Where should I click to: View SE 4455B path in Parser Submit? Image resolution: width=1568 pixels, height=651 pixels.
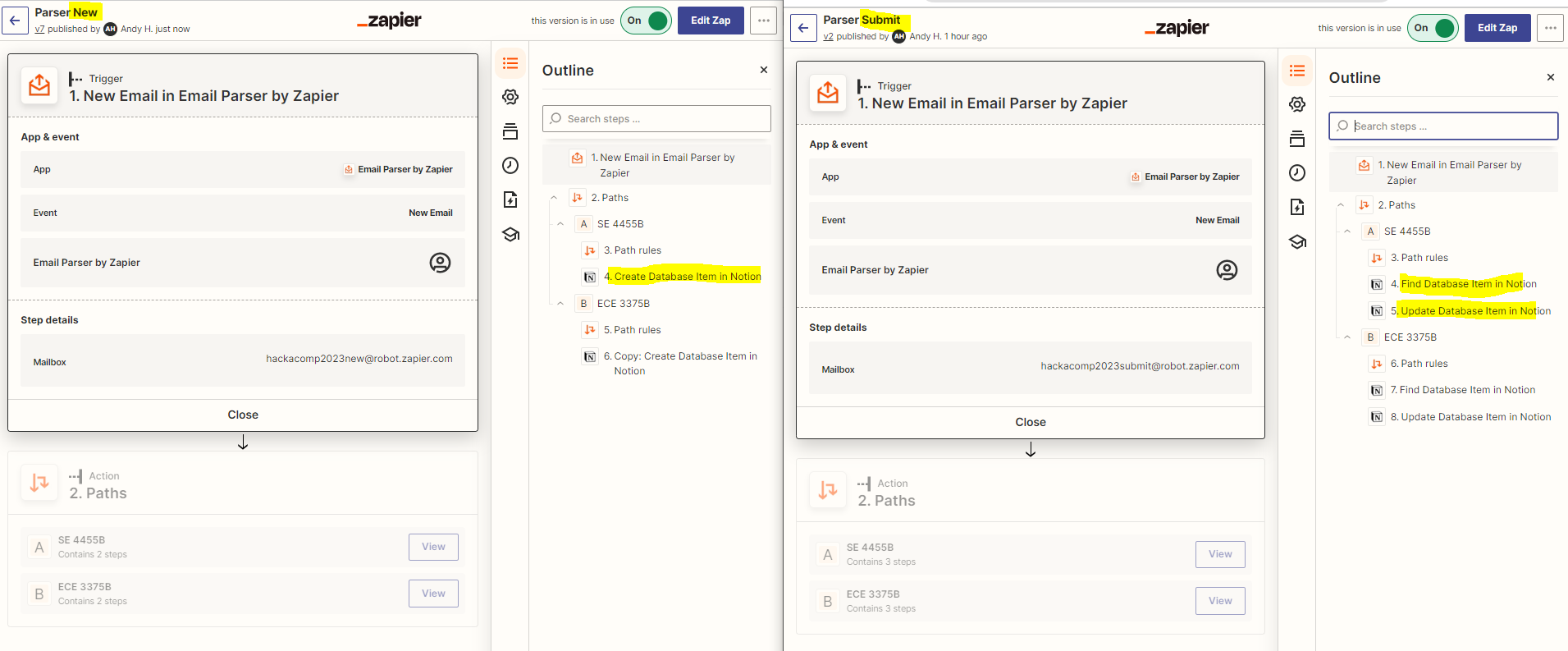pyautogui.click(x=1220, y=554)
